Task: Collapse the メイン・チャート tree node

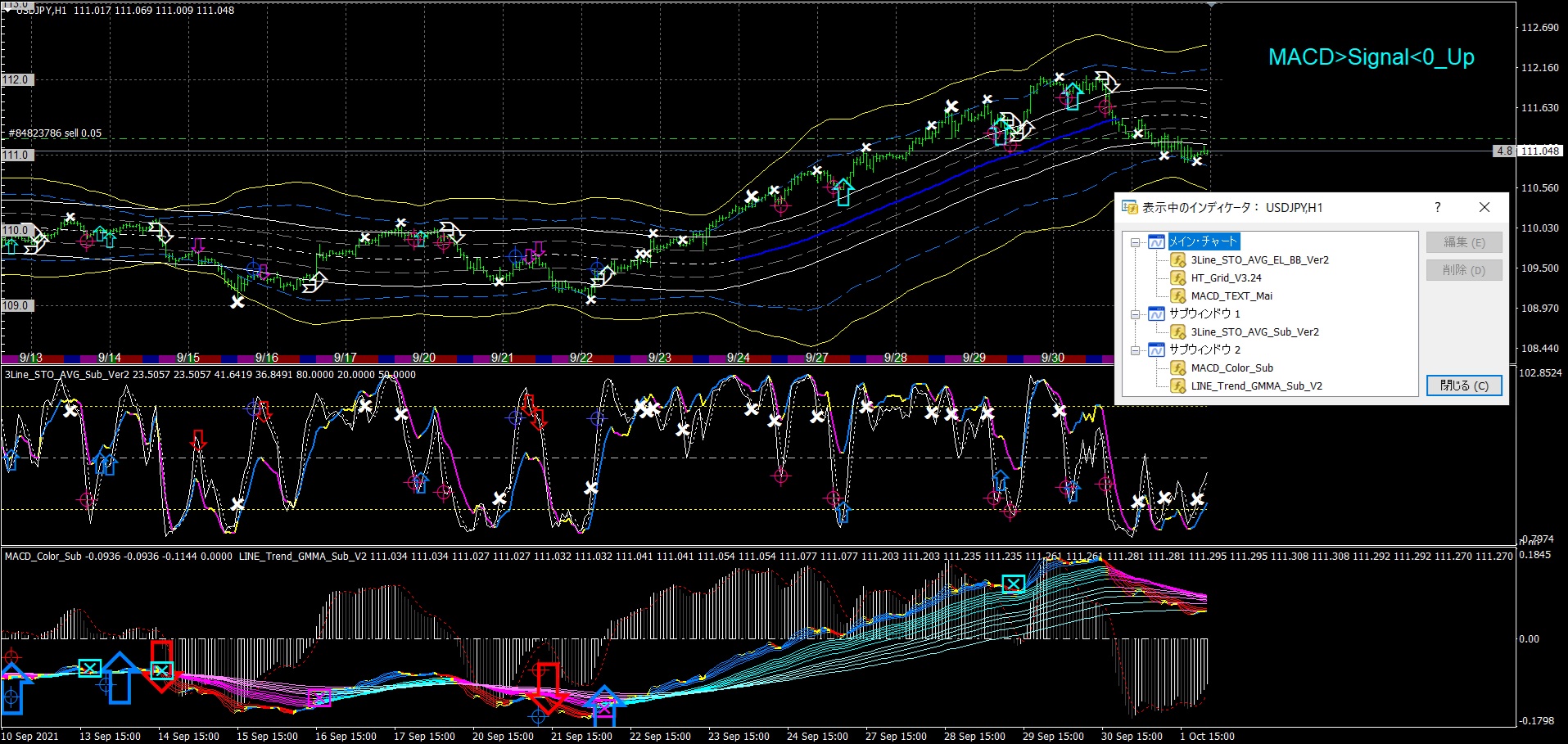Action: click(1136, 242)
